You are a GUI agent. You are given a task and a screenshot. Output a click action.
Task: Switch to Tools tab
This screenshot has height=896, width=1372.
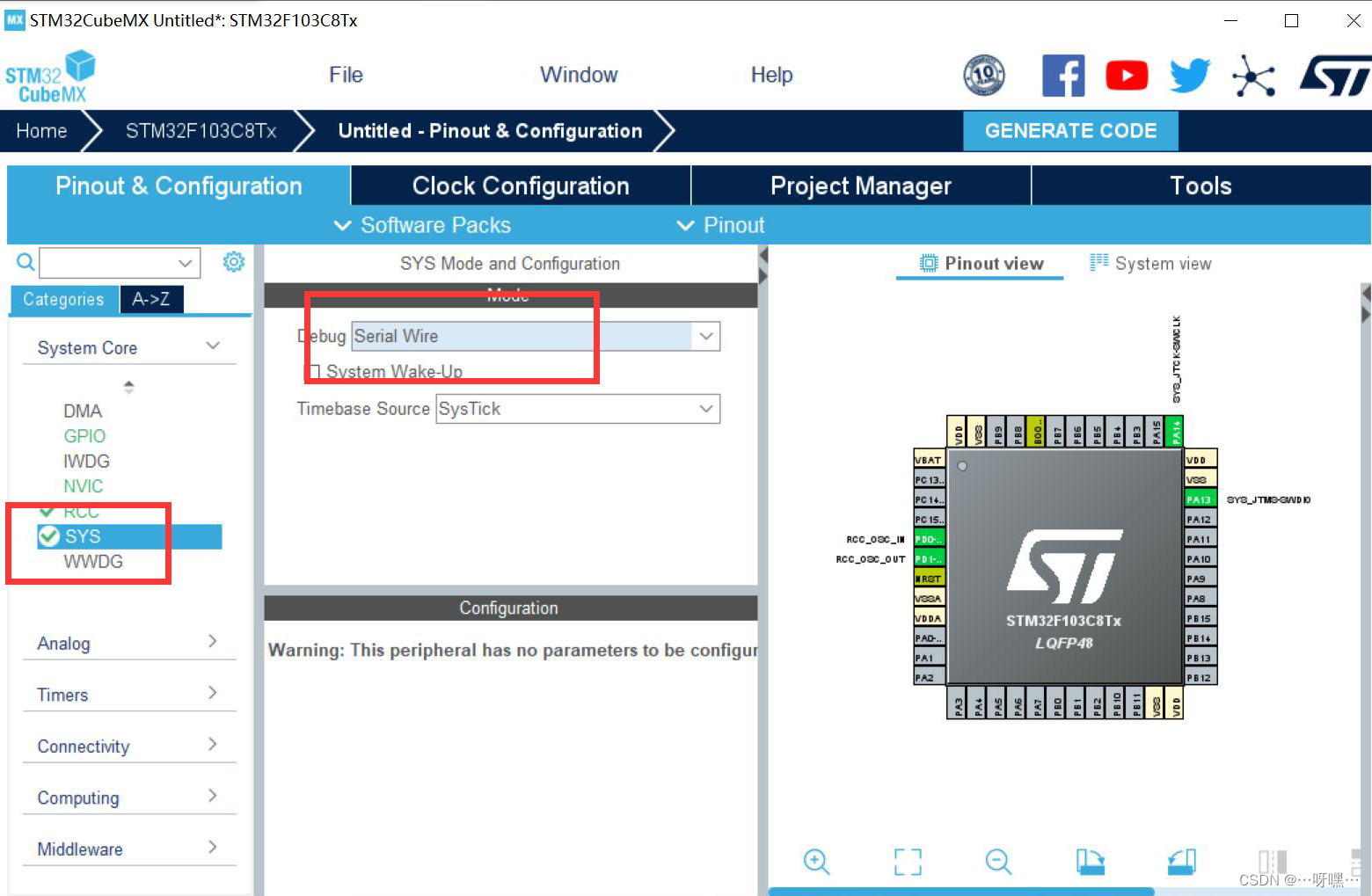point(1200,186)
